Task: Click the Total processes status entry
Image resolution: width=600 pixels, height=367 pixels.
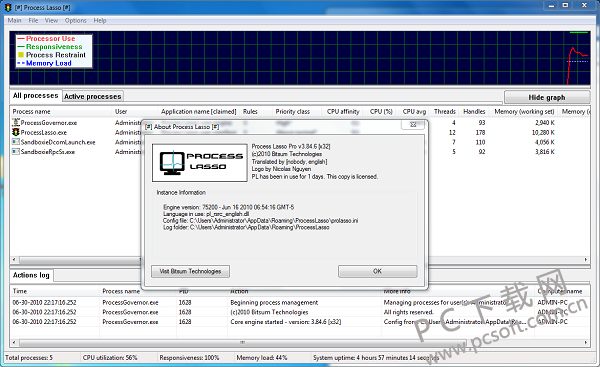Action: (x=29, y=358)
